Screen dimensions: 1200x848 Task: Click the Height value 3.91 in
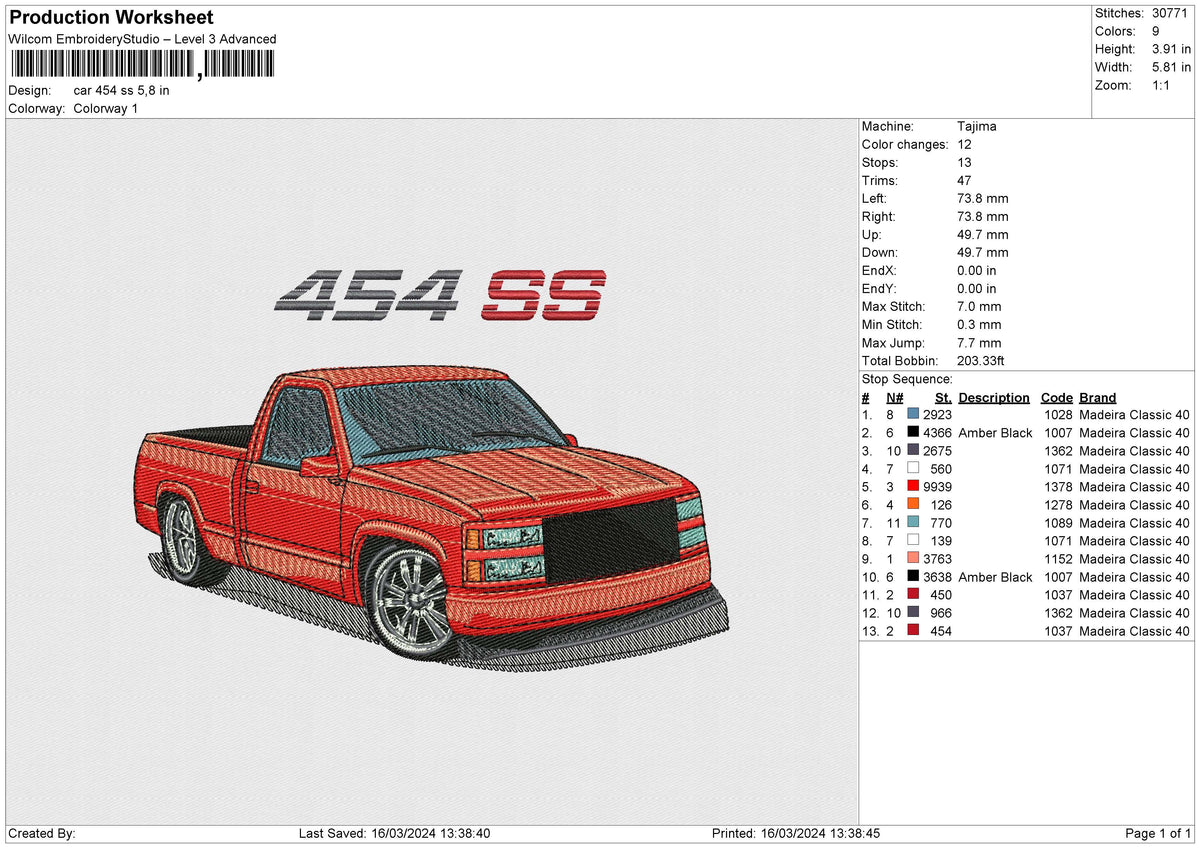point(1171,49)
